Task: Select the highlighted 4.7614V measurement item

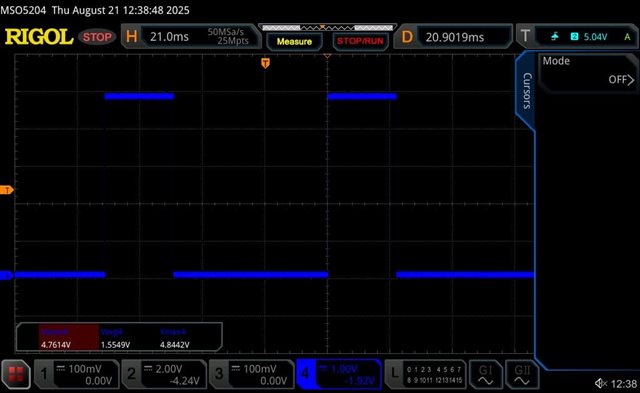Action: [x=69, y=337]
